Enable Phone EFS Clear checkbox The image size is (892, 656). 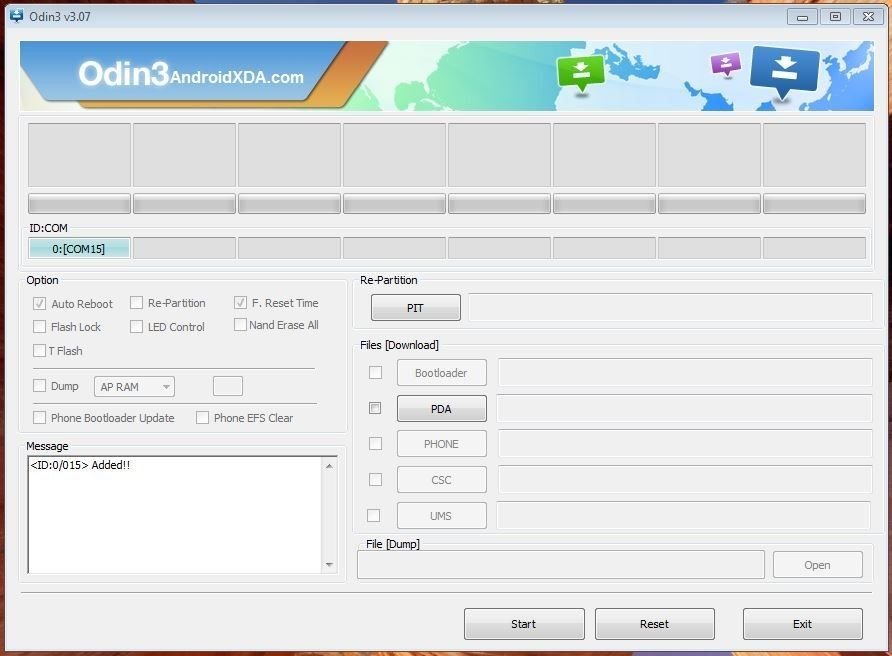click(x=202, y=418)
